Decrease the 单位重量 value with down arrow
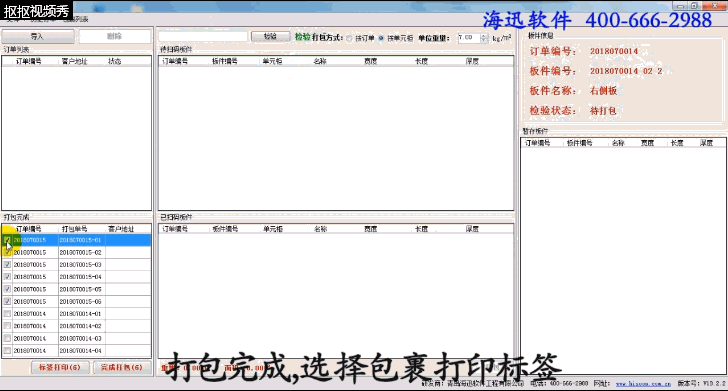The image size is (728, 391). (484, 40)
